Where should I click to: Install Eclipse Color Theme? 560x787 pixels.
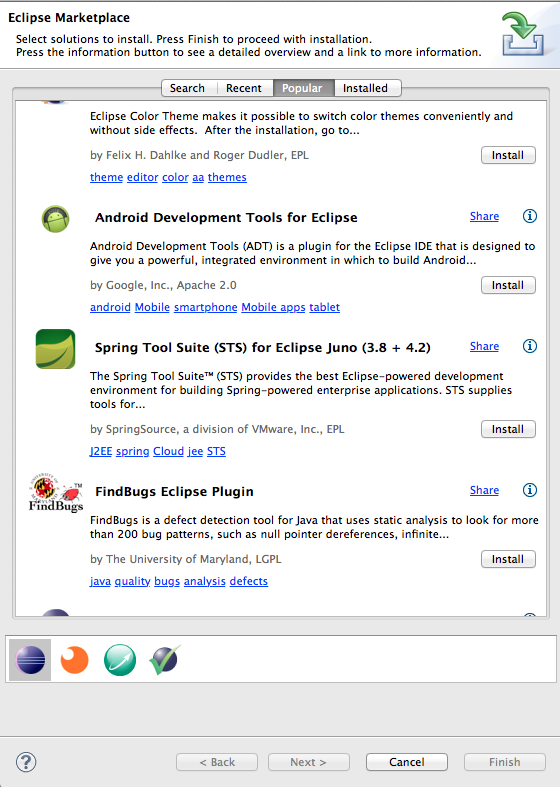tap(508, 155)
